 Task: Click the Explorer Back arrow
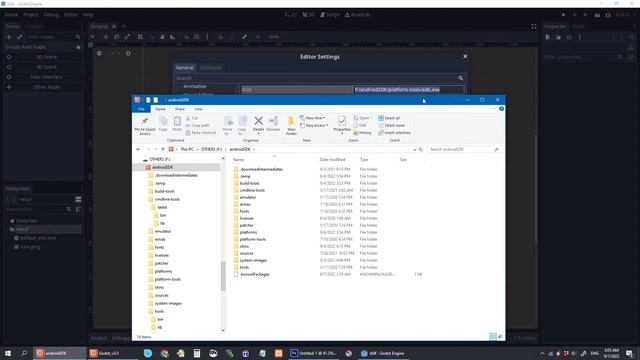138,149
